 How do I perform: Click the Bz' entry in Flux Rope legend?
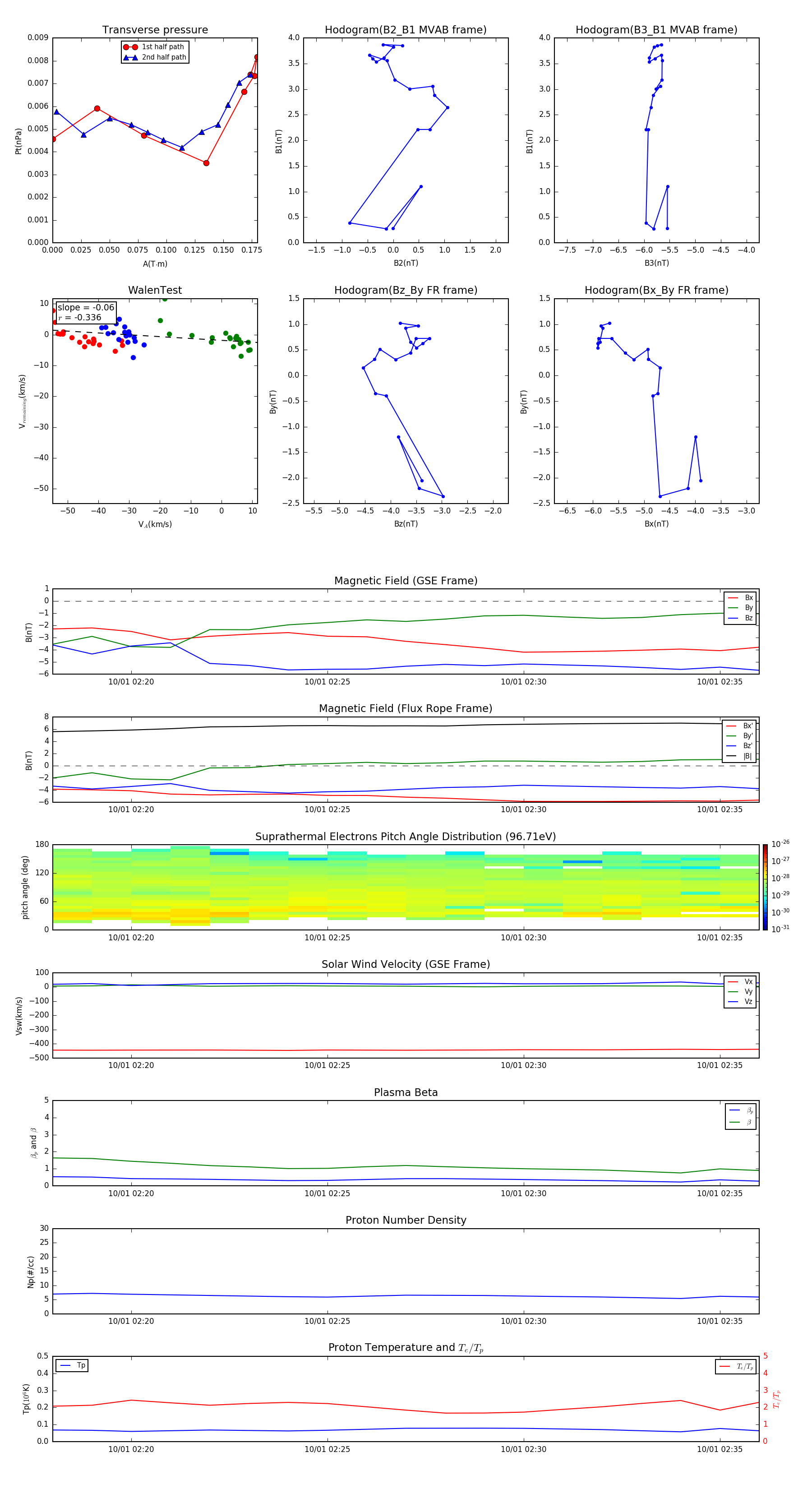(739, 746)
